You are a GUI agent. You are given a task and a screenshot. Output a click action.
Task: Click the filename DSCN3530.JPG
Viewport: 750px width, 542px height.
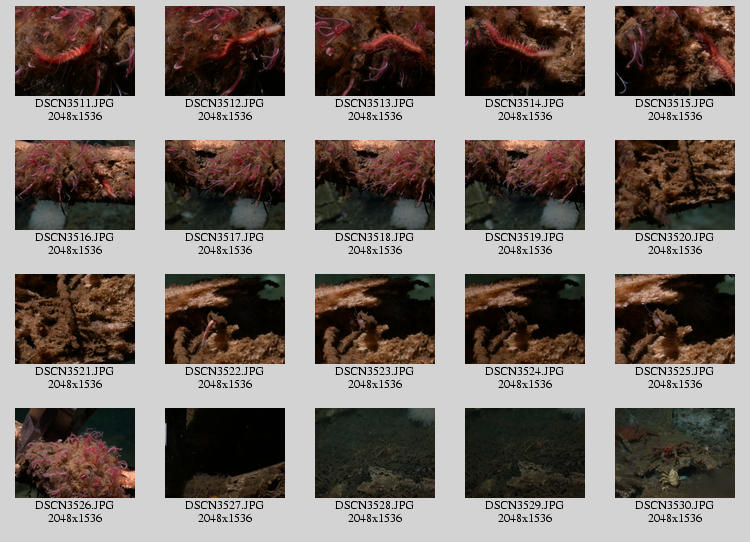pos(675,505)
